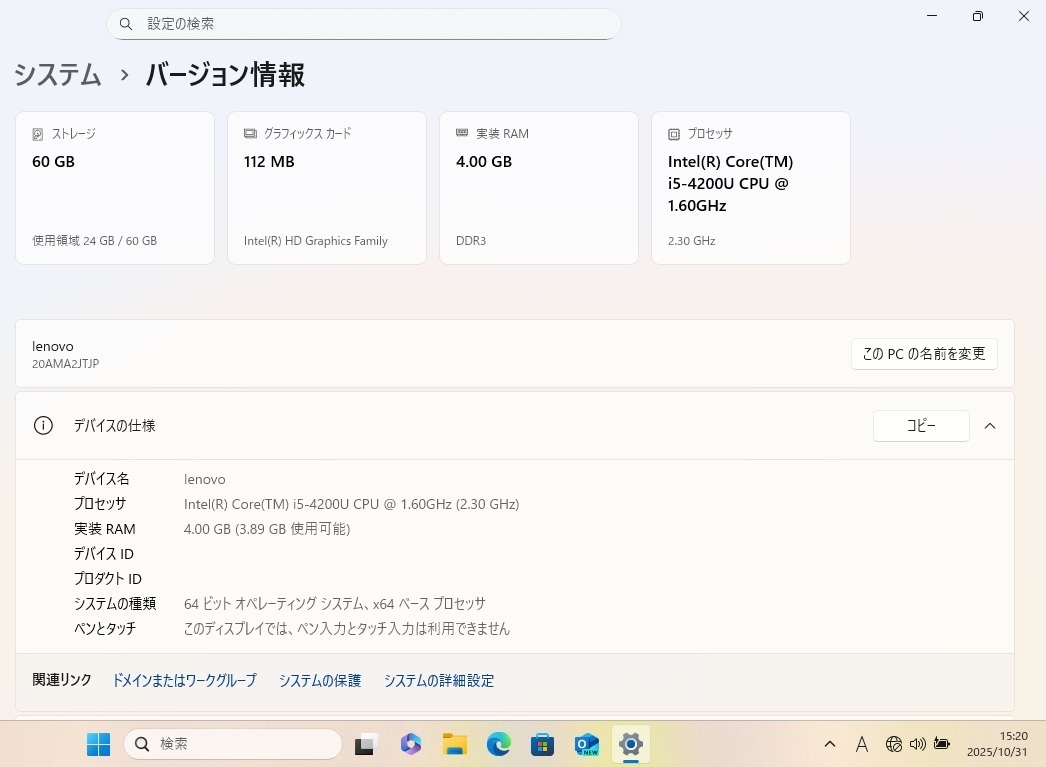Viewport: 1046px width, 767px height.
Task: Open ドメインまたはワークグループ link
Action: click(184, 681)
